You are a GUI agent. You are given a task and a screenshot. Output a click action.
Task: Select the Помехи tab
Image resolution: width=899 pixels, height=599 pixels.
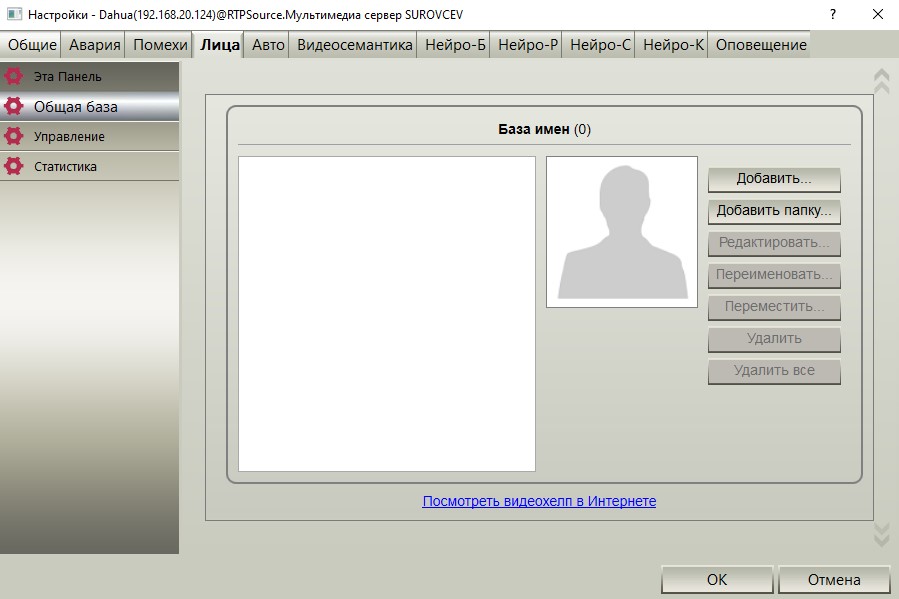160,45
